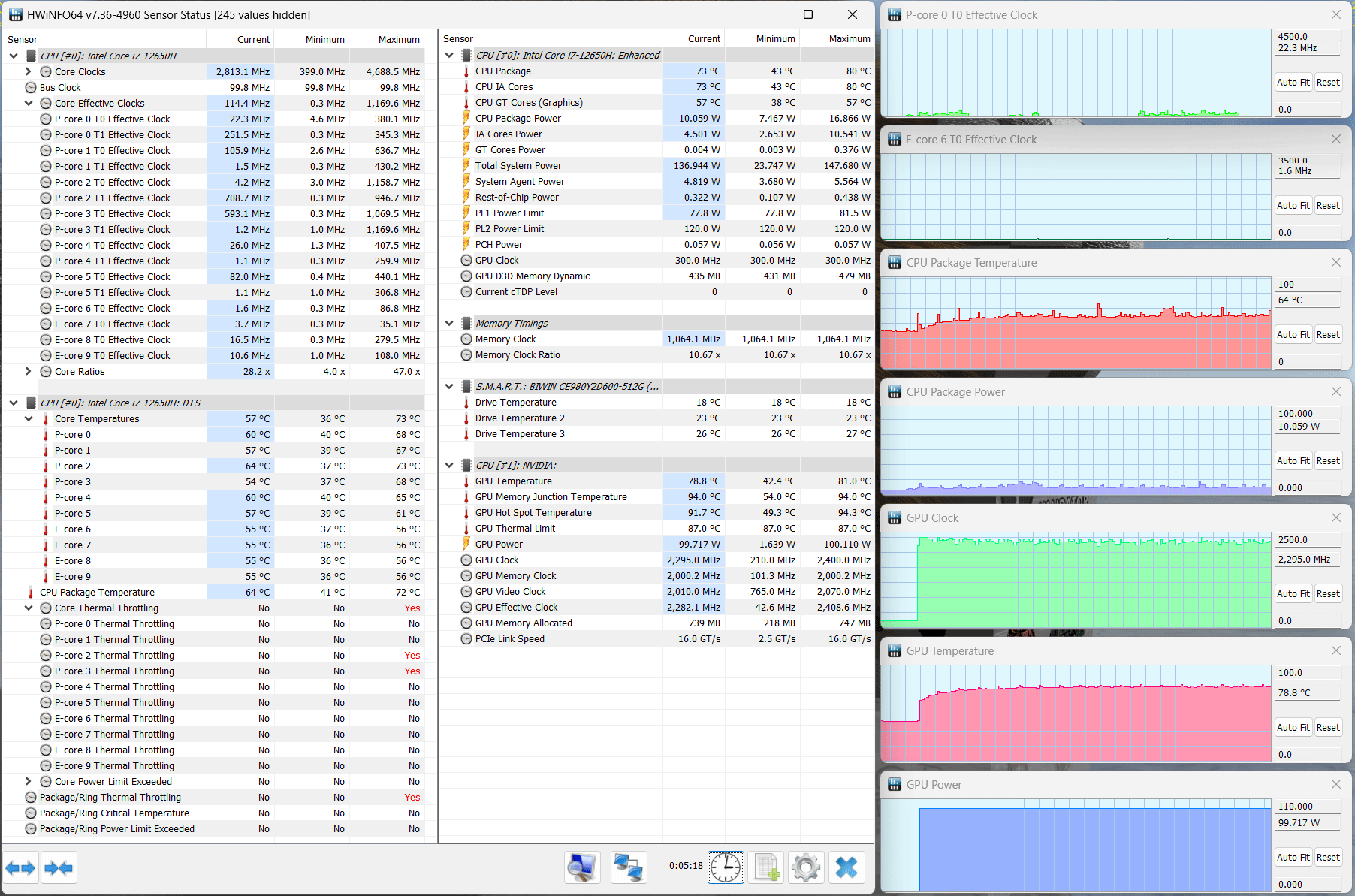Expand the Core Ratios node
The image size is (1355, 896).
pyautogui.click(x=29, y=371)
